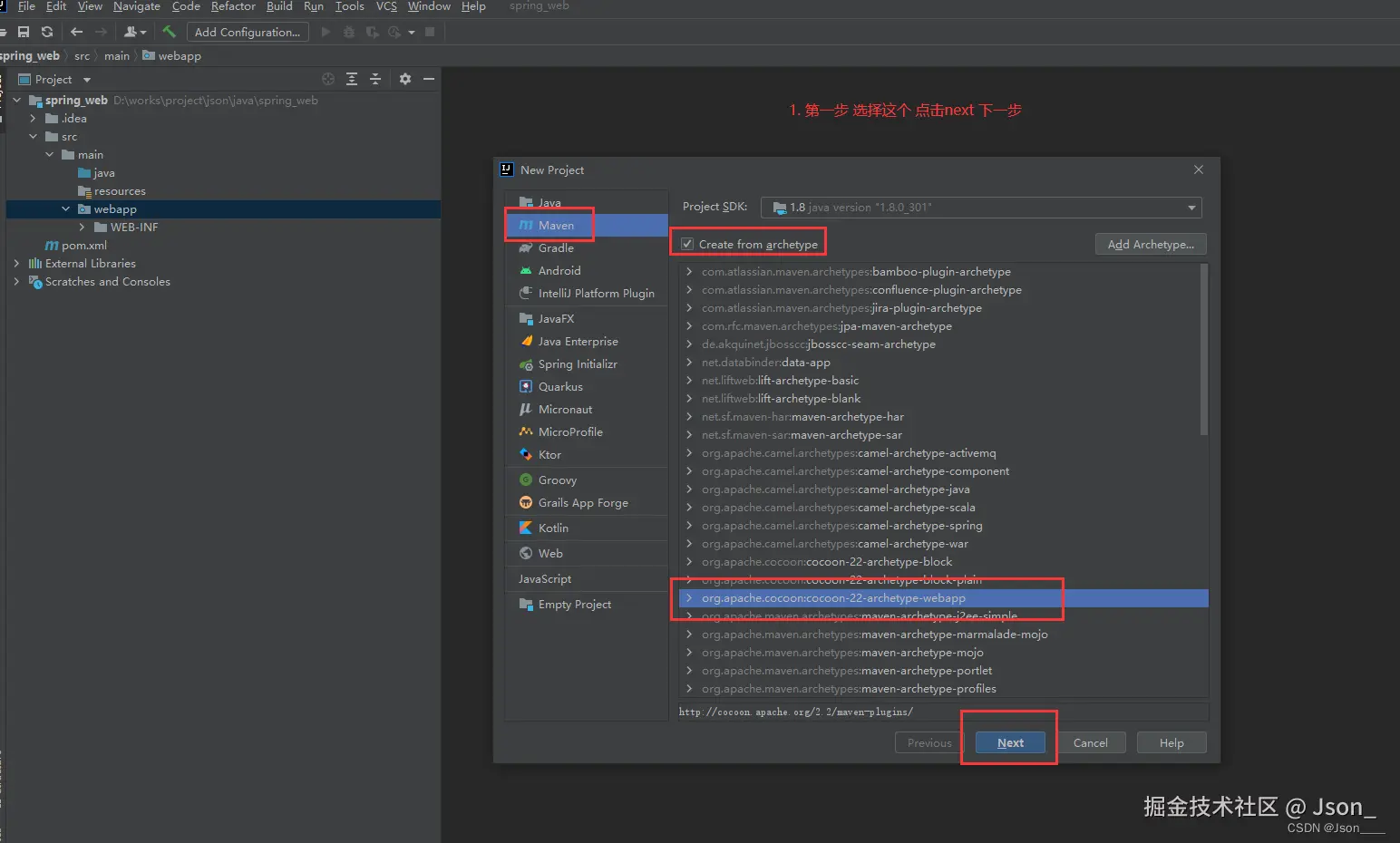1400x843 pixels.
Task: Click the Save All toolbar icon
Action: point(24,32)
